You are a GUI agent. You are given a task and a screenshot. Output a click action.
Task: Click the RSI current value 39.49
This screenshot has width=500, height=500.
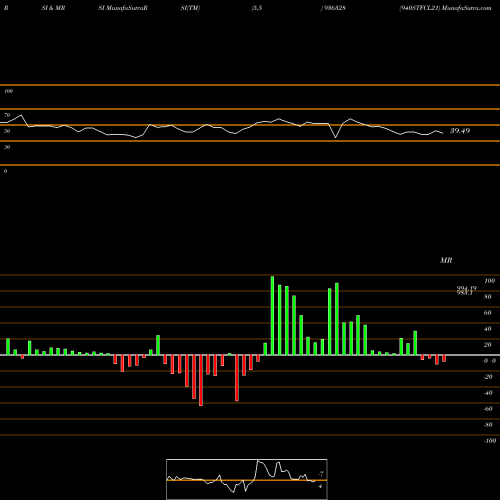pyautogui.click(x=460, y=131)
